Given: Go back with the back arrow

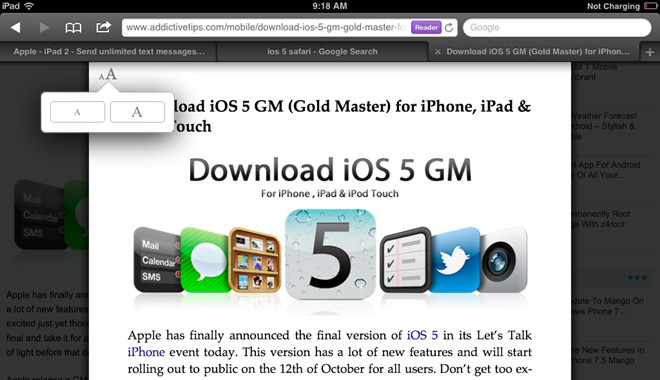Looking at the screenshot, I should [16, 28].
